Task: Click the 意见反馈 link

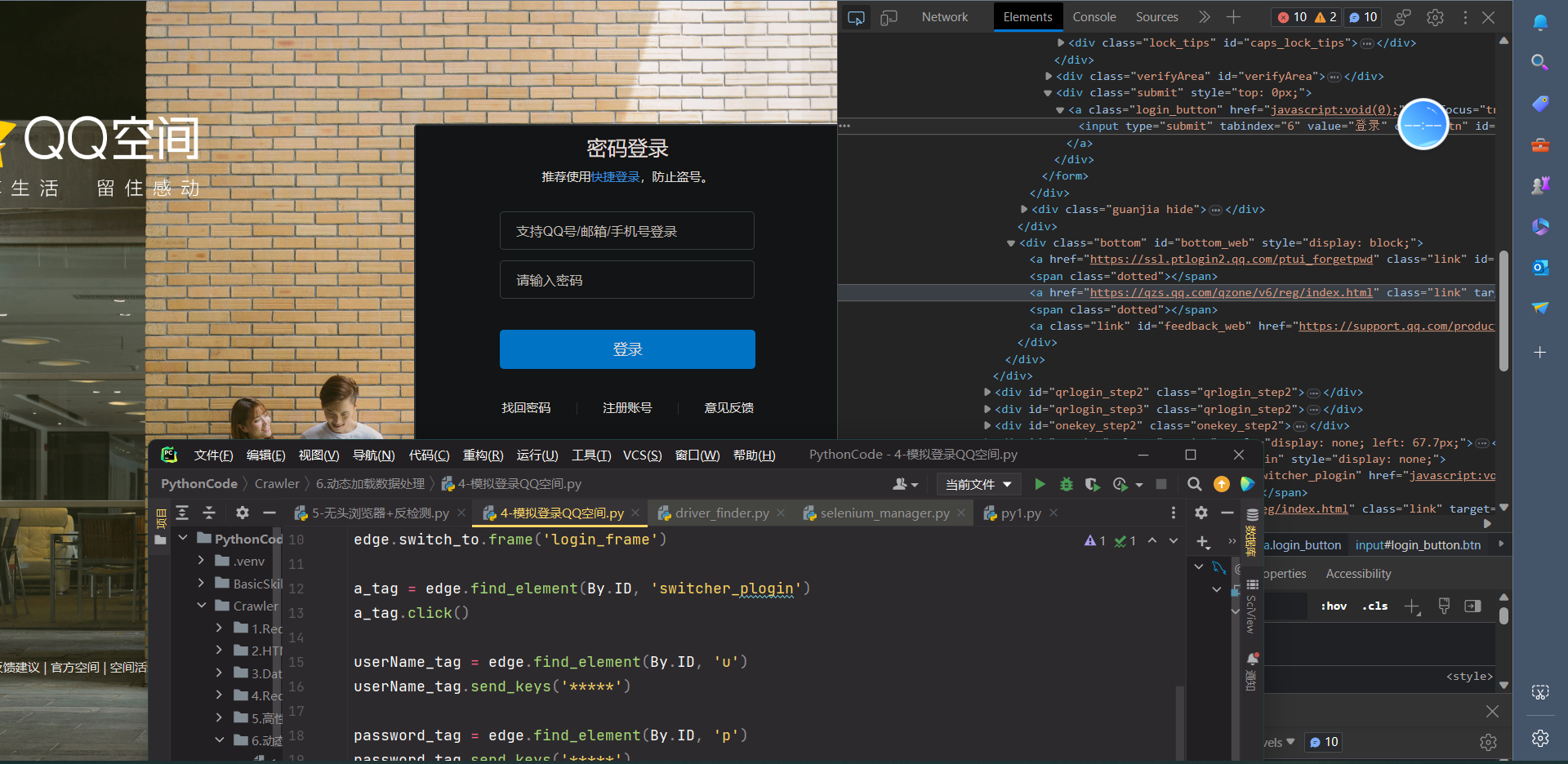Action: click(x=729, y=408)
